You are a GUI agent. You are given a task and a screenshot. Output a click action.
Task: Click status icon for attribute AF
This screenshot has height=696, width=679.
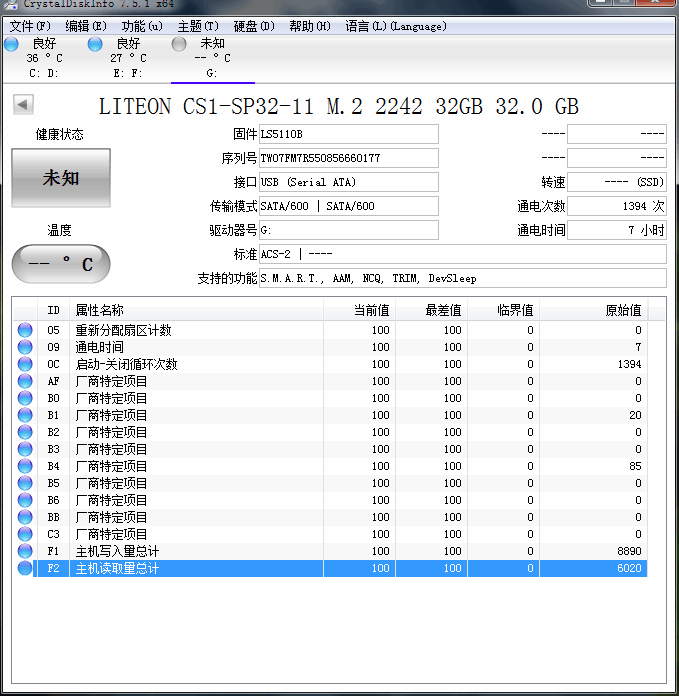click(25, 381)
